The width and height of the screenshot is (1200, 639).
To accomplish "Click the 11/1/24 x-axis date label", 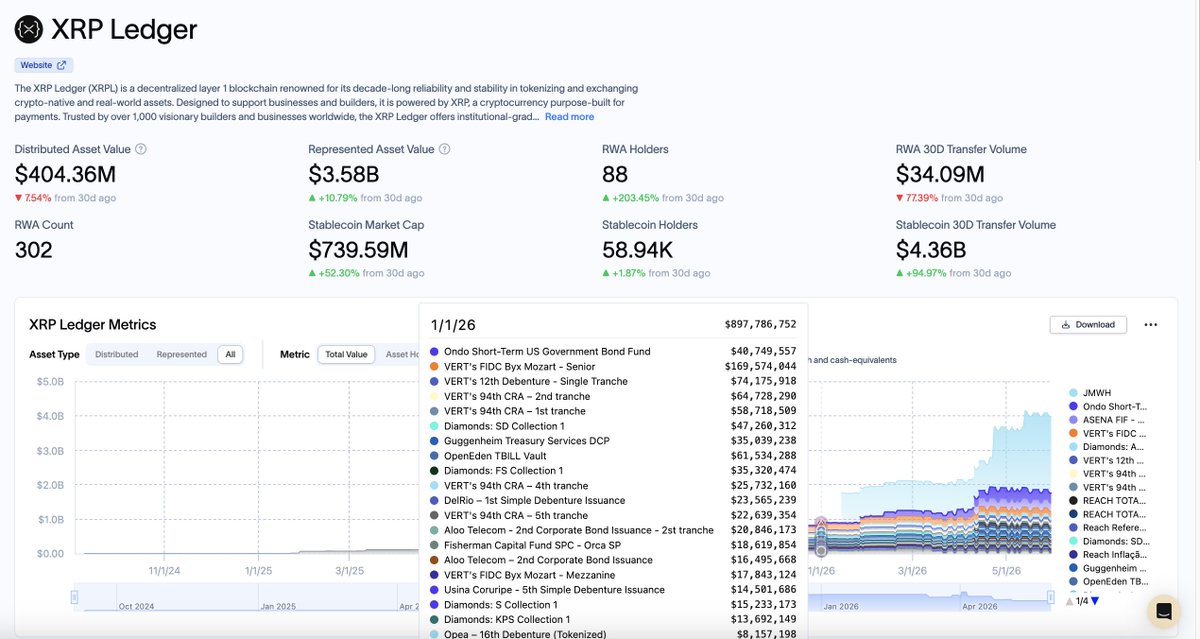I will tap(166, 571).
